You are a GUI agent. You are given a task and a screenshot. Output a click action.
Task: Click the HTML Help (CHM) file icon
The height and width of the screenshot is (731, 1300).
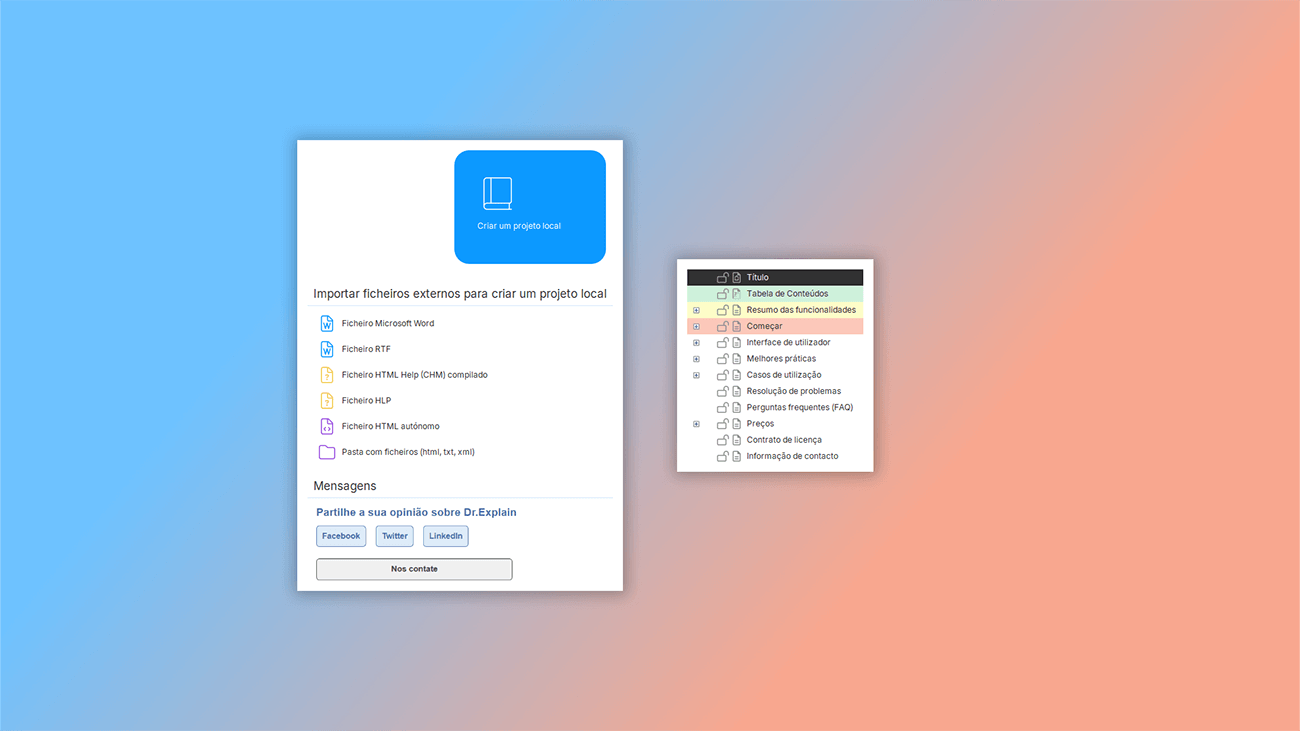click(327, 375)
